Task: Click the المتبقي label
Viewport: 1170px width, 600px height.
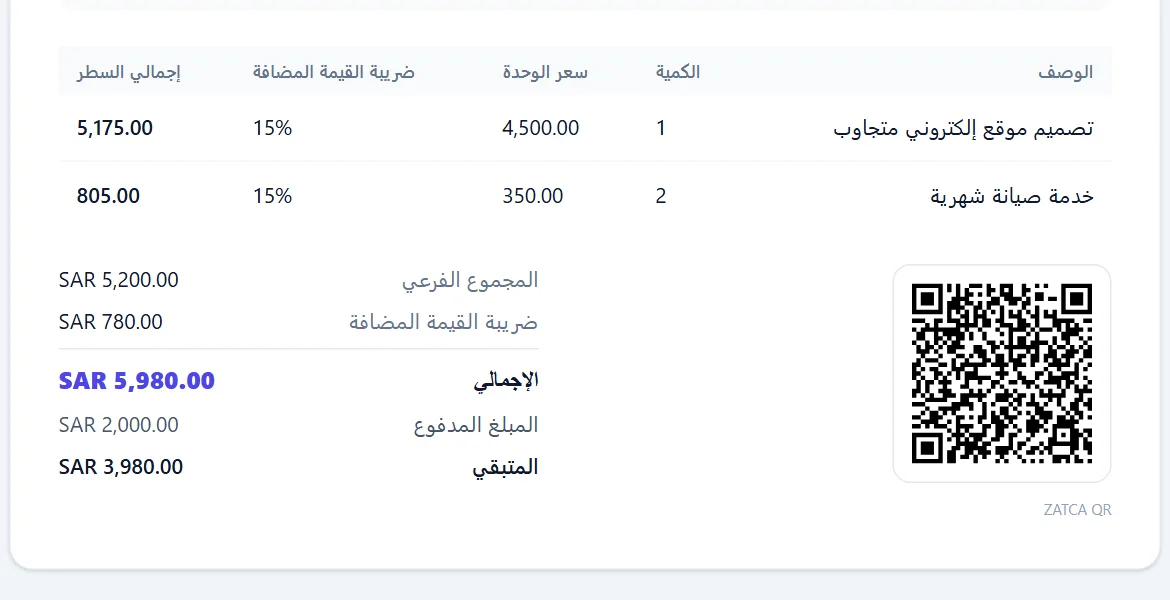Action: coord(505,468)
